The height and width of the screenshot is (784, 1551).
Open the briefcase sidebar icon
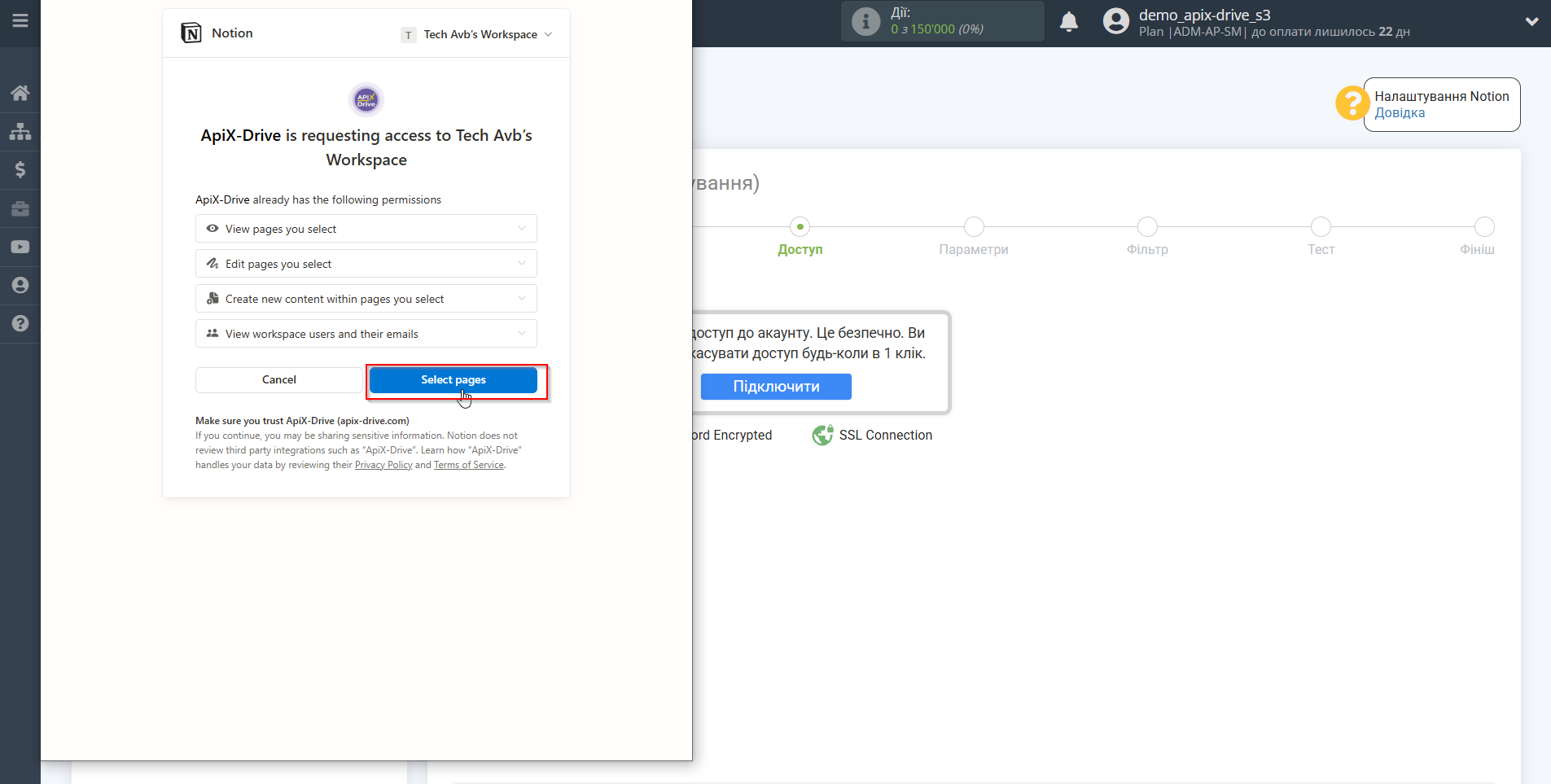(x=20, y=208)
